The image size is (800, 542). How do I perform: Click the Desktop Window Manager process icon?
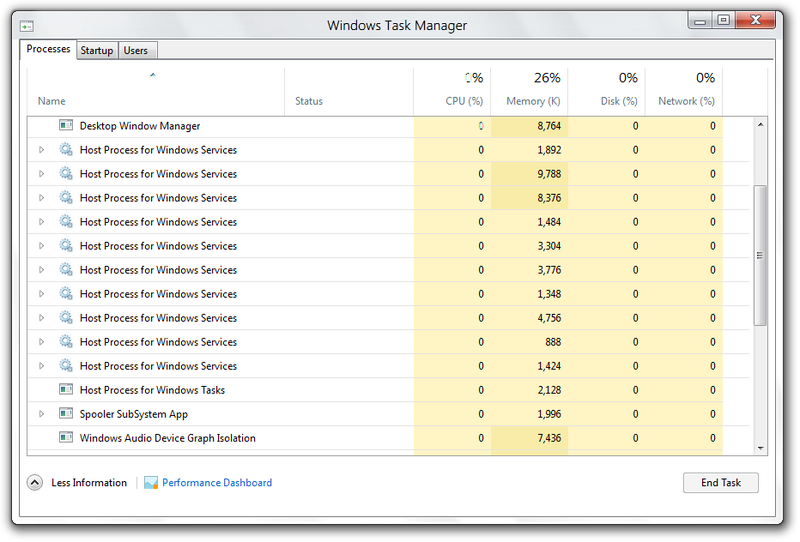(66, 125)
